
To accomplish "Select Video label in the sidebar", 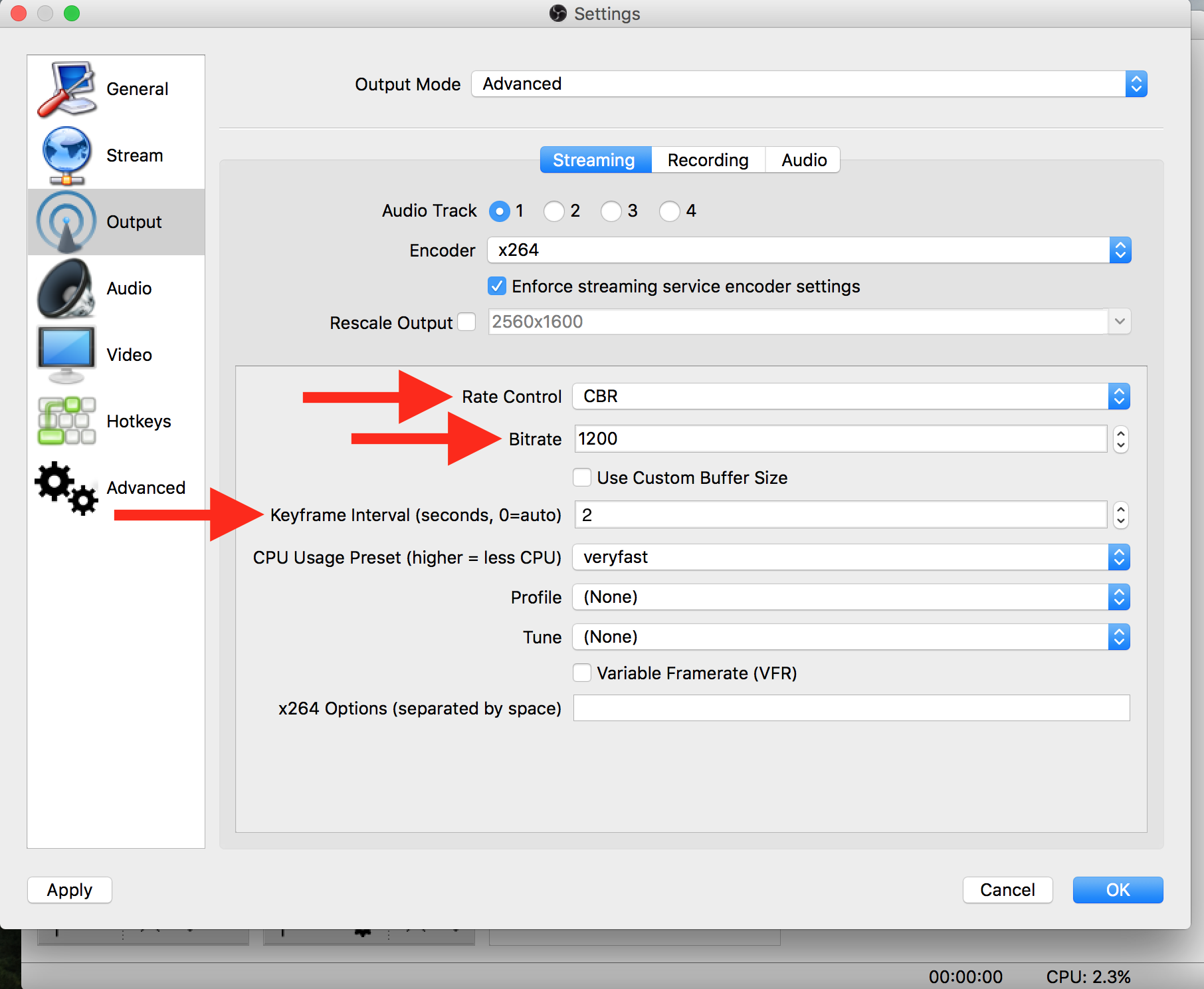I will point(130,355).
